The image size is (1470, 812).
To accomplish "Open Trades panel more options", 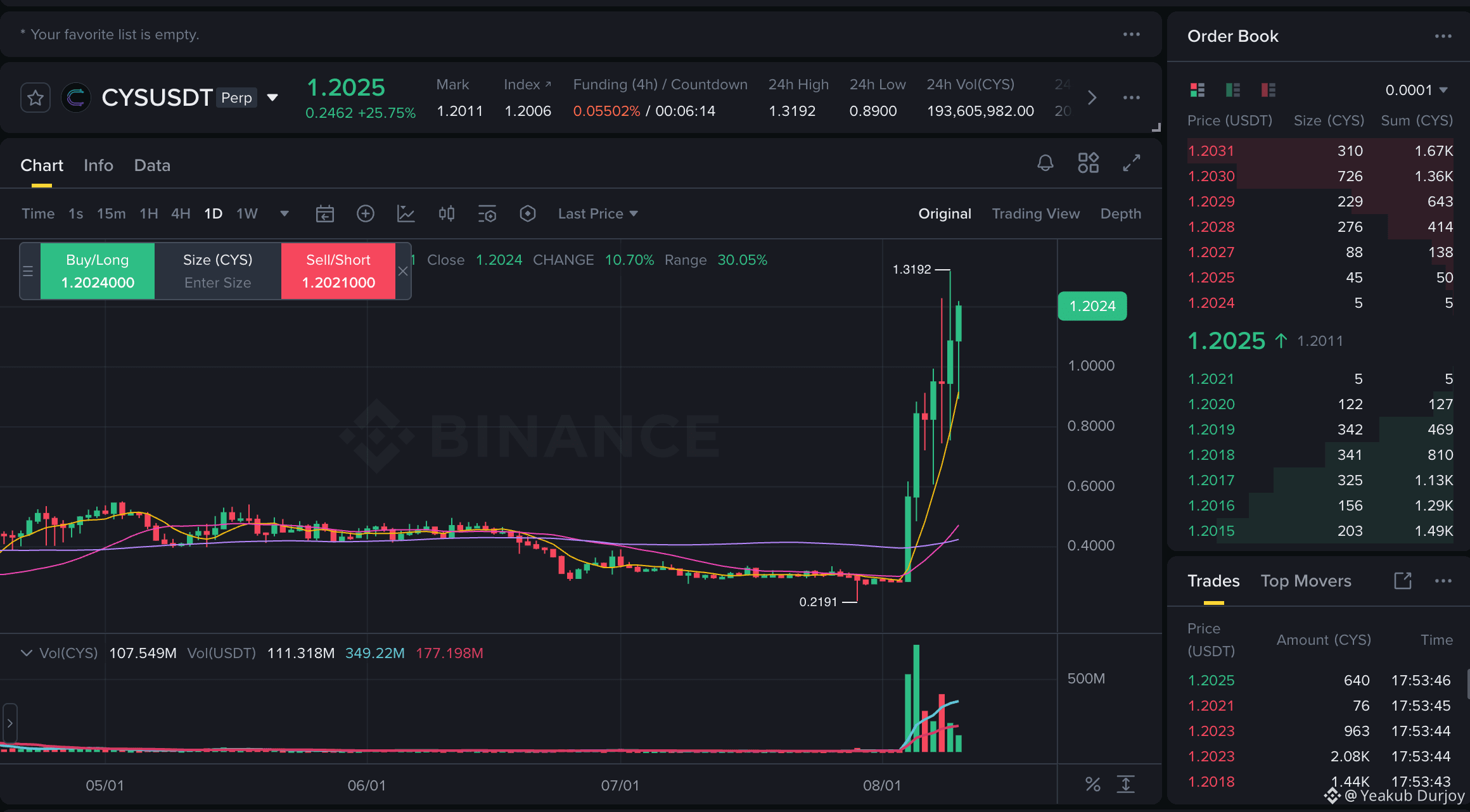I will click(1443, 581).
